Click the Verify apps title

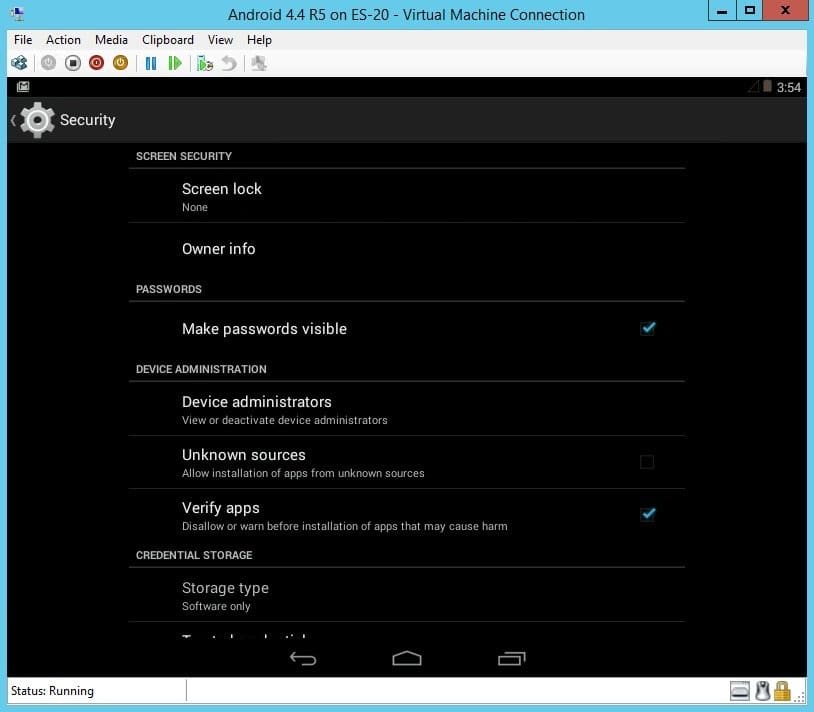[x=221, y=508]
